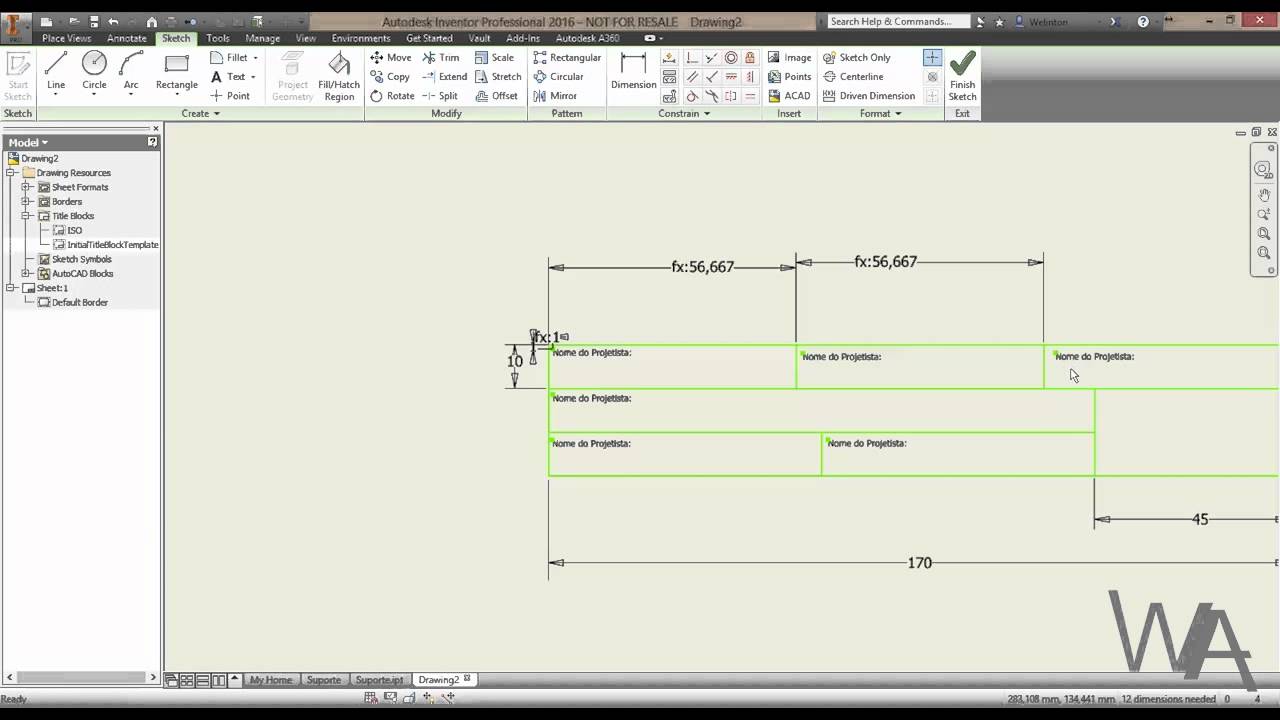Open the Annotate ribbon tab
The image size is (1280, 720).
pyautogui.click(x=127, y=38)
